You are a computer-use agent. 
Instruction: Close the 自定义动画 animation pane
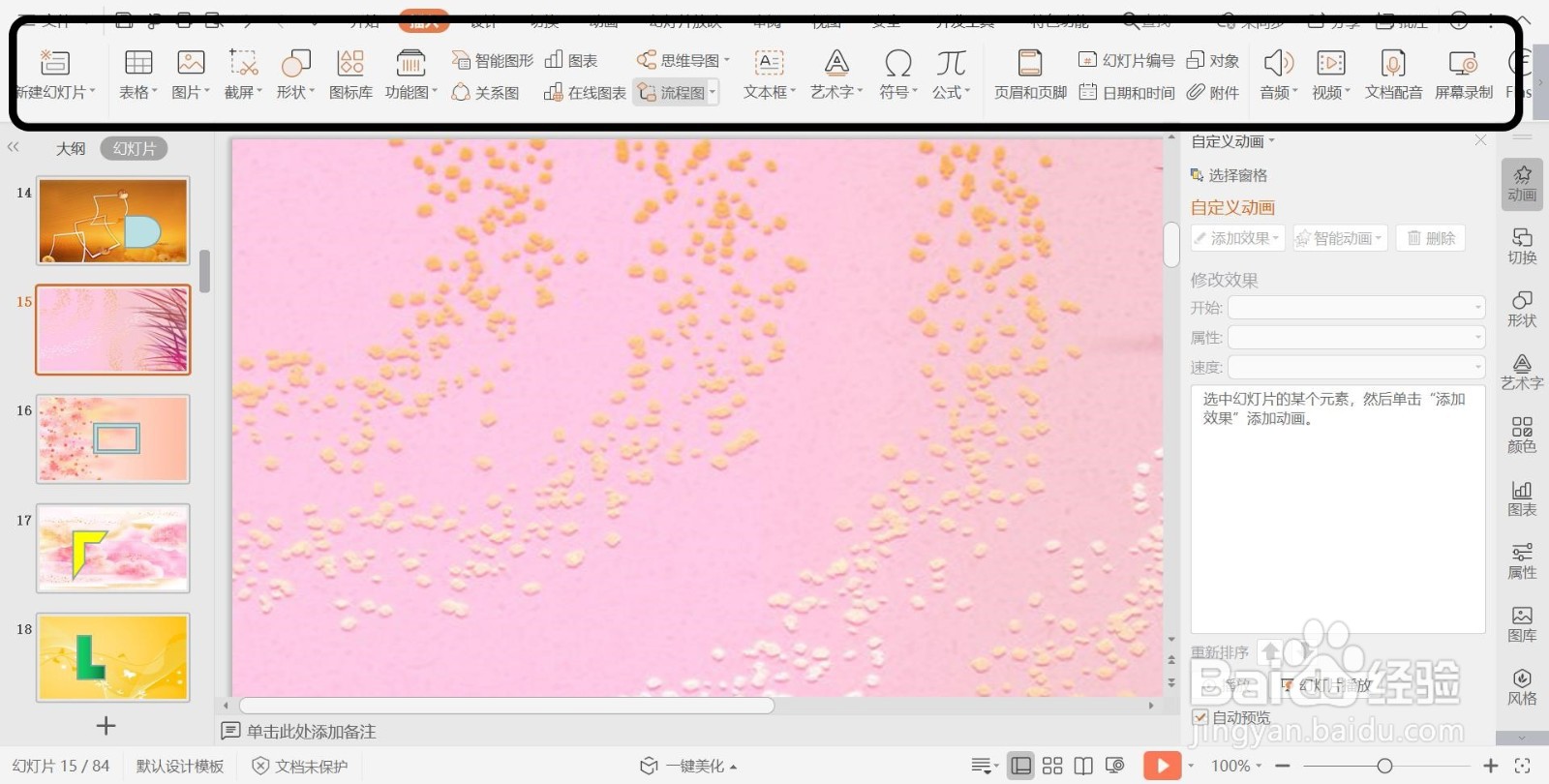click(1480, 140)
